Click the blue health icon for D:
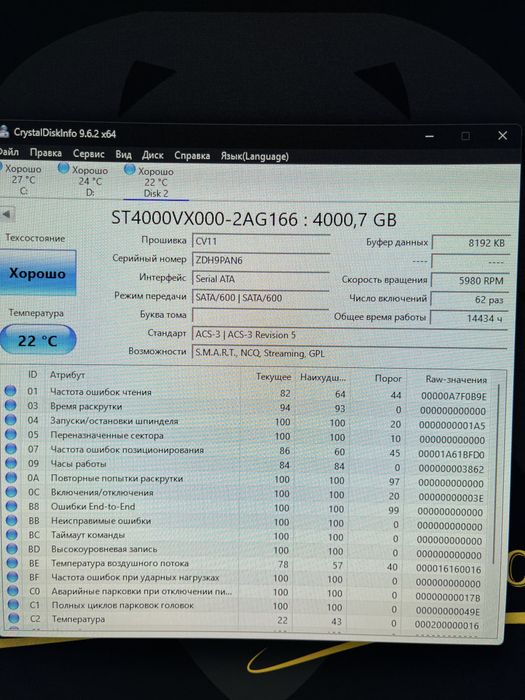The height and width of the screenshot is (700, 525). (x=64, y=168)
